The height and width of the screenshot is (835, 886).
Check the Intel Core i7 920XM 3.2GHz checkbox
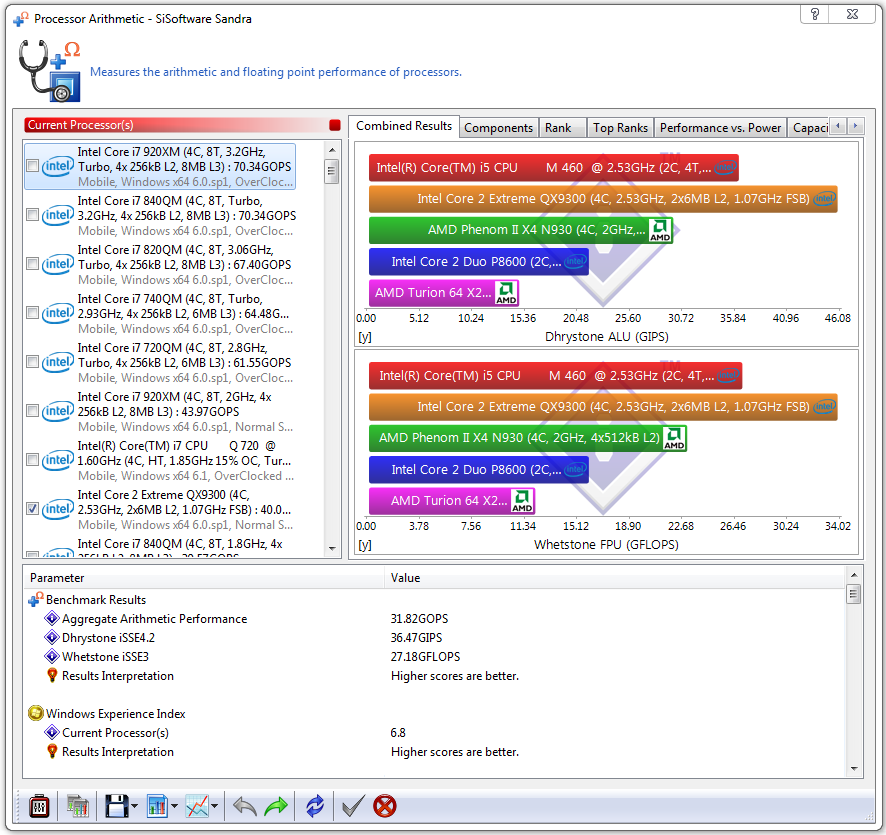pos(33,166)
